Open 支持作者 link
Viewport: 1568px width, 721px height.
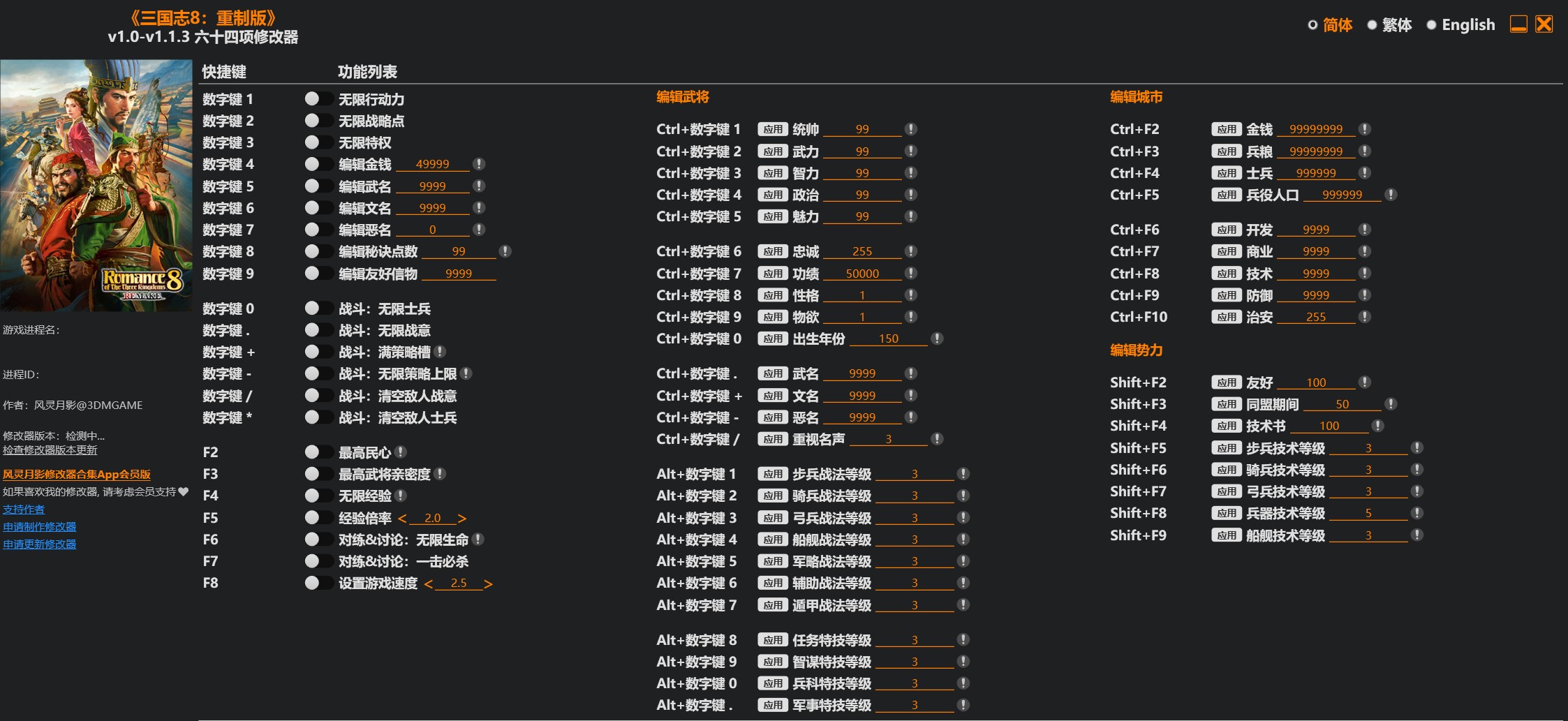point(24,510)
